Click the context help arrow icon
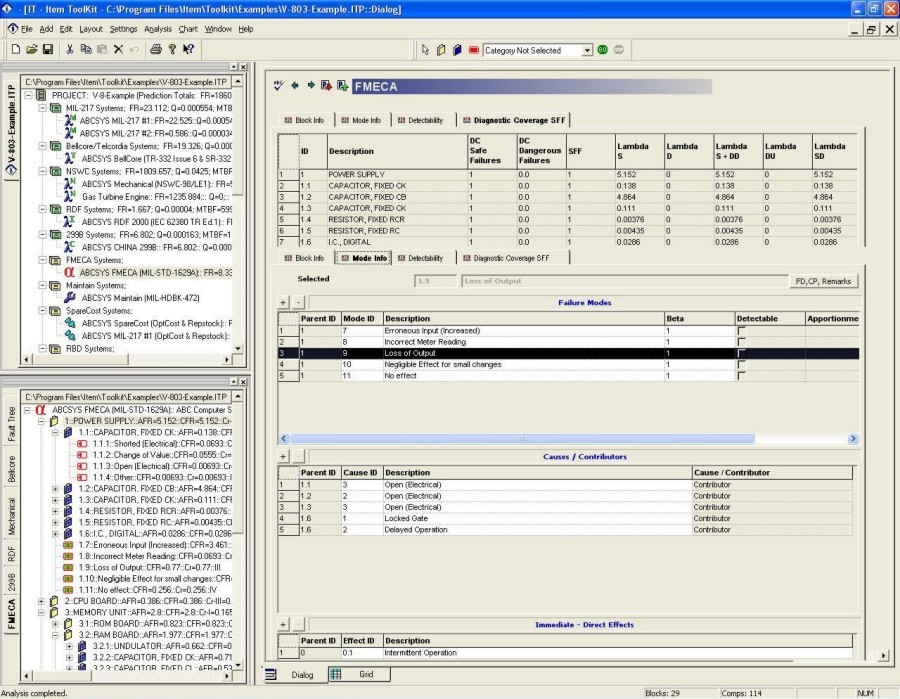The height and width of the screenshot is (699, 900). point(188,49)
